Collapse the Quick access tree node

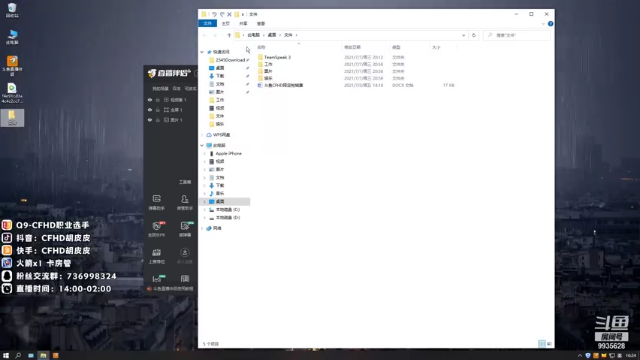202,52
